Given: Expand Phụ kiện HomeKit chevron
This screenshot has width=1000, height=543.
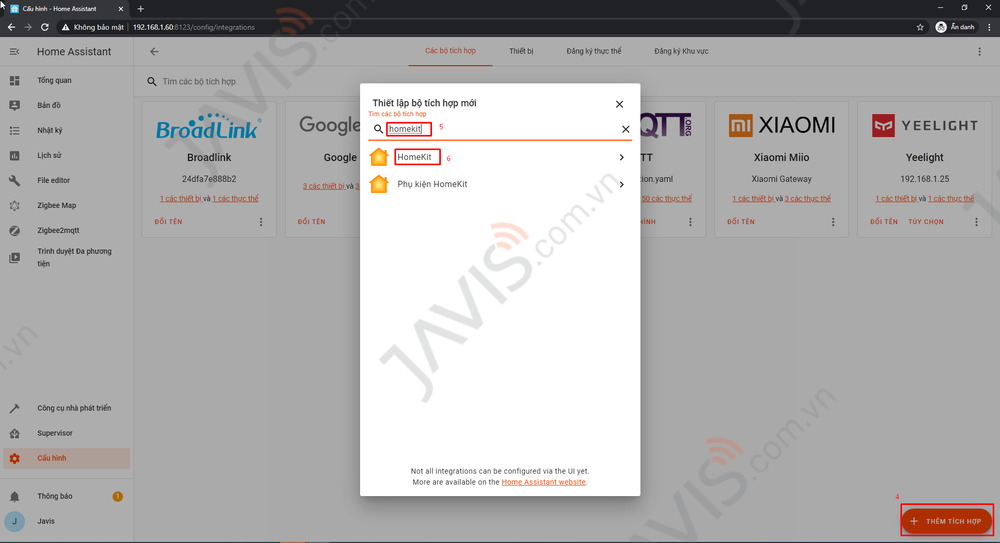Looking at the screenshot, I should coord(622,184).
